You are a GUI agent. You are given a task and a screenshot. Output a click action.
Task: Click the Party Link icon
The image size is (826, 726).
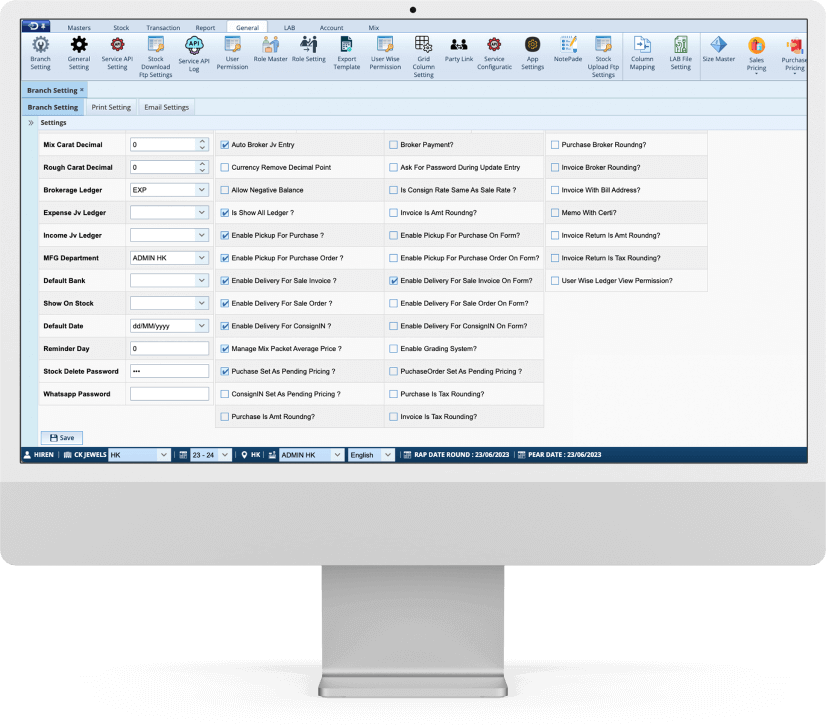(459, 46)
